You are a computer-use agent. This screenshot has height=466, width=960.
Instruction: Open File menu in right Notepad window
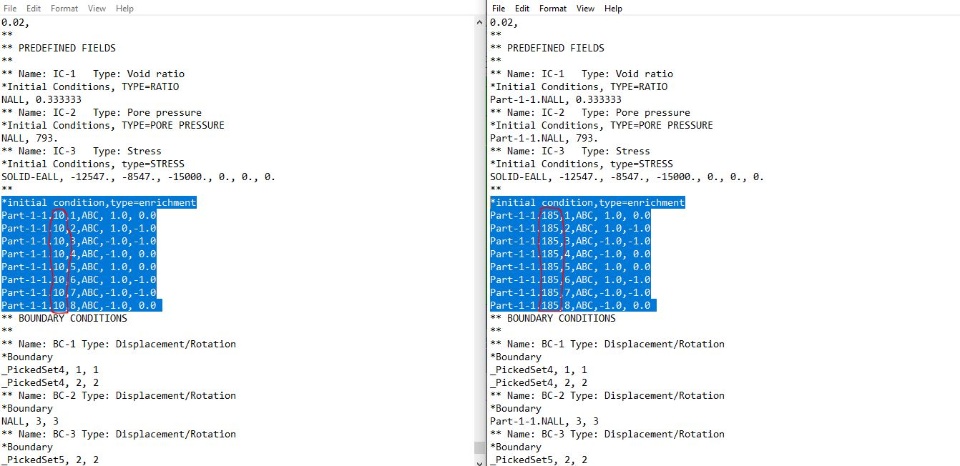pos(499,9)
